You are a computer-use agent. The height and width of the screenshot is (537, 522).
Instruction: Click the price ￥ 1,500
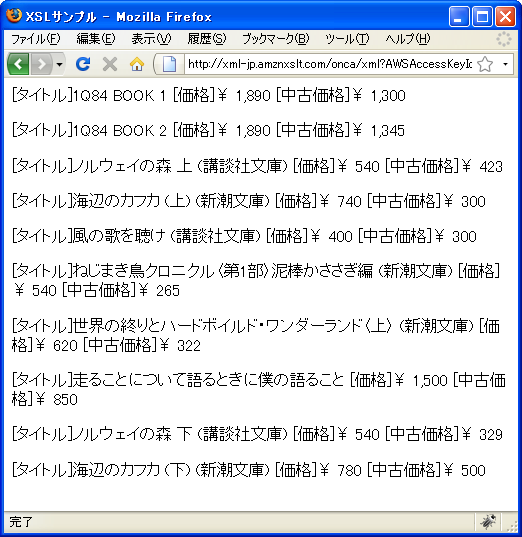tap(421, 380)
